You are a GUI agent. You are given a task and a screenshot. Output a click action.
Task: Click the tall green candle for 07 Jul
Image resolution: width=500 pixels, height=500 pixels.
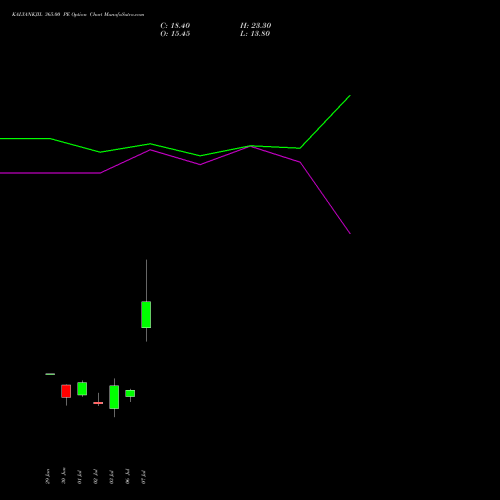tap(146, 315)
